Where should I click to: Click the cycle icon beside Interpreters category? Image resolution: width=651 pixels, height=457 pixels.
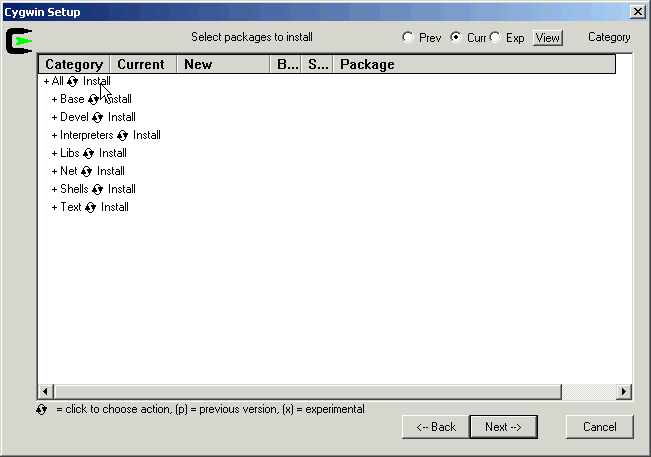122,135
